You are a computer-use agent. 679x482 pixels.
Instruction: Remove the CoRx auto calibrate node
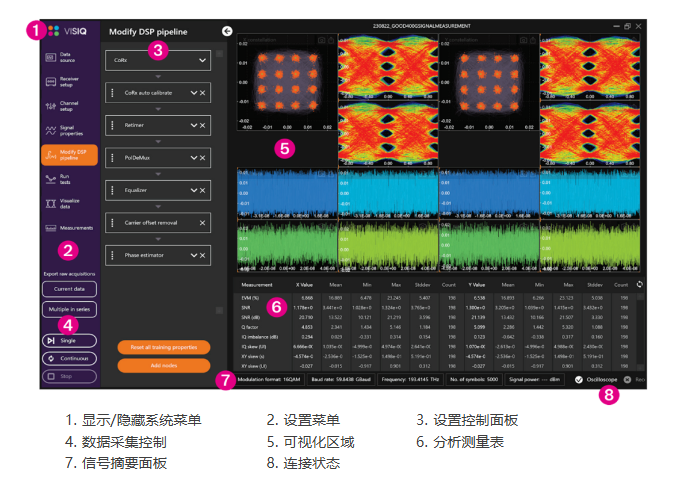(202, 93)
